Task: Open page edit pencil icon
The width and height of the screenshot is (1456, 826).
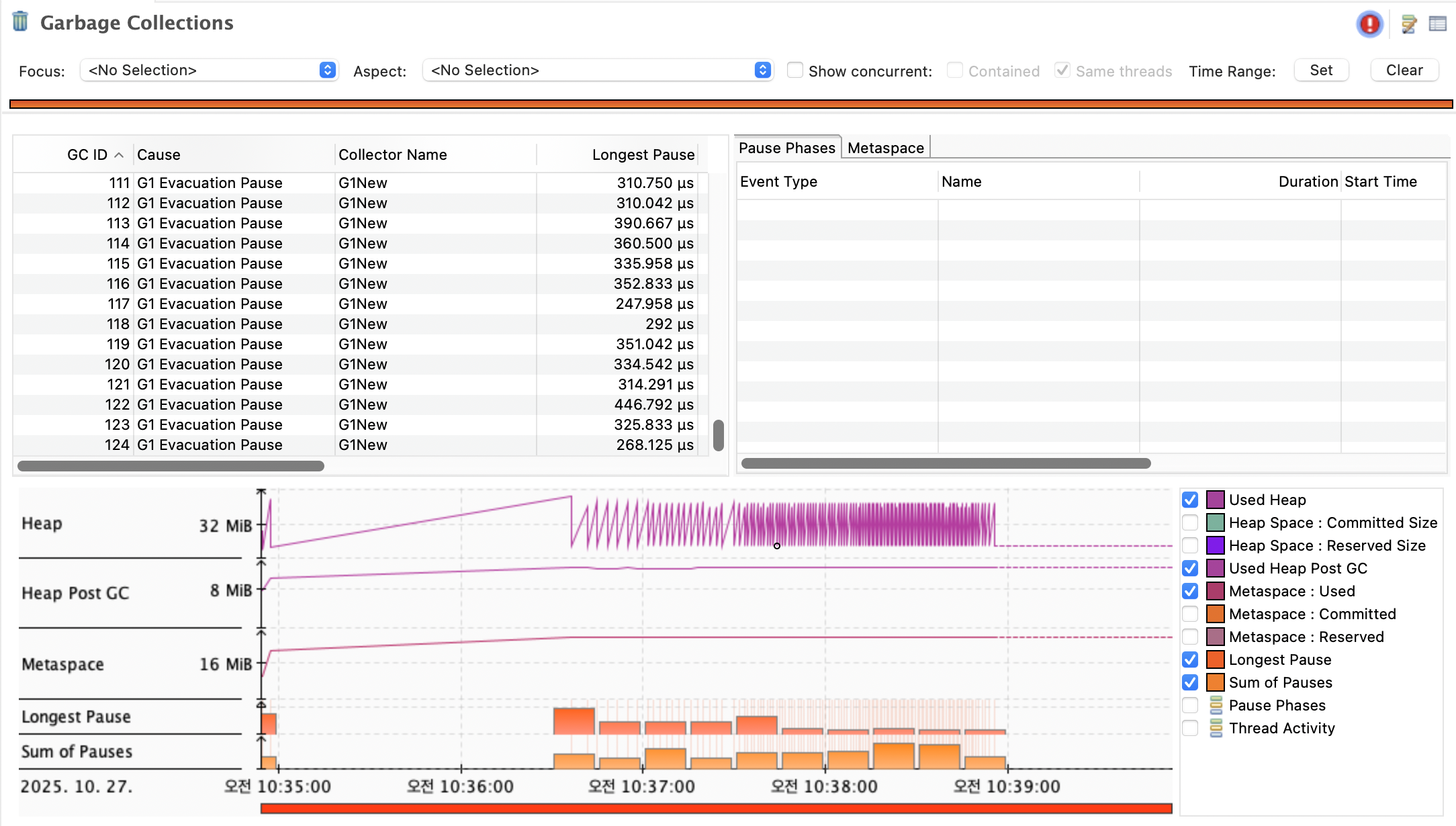Action: [x=1408, y=24]
